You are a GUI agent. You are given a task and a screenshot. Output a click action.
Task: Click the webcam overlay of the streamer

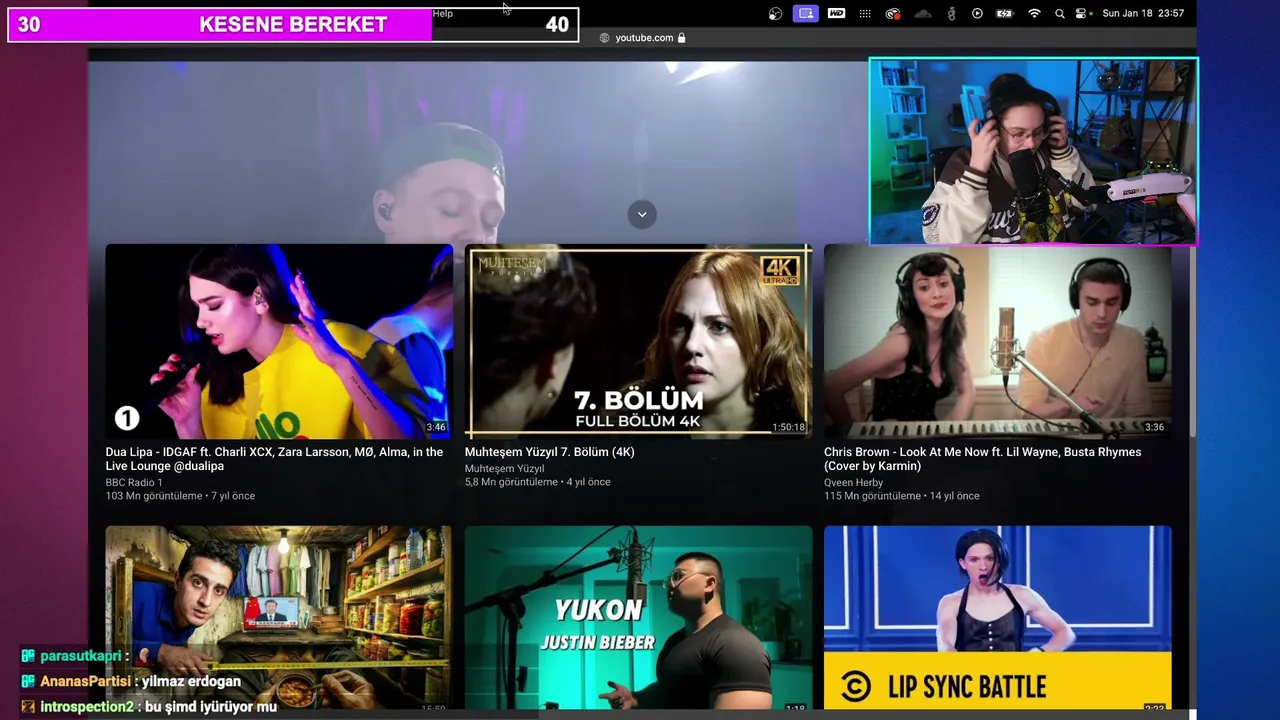click(x=1033, y=151)
